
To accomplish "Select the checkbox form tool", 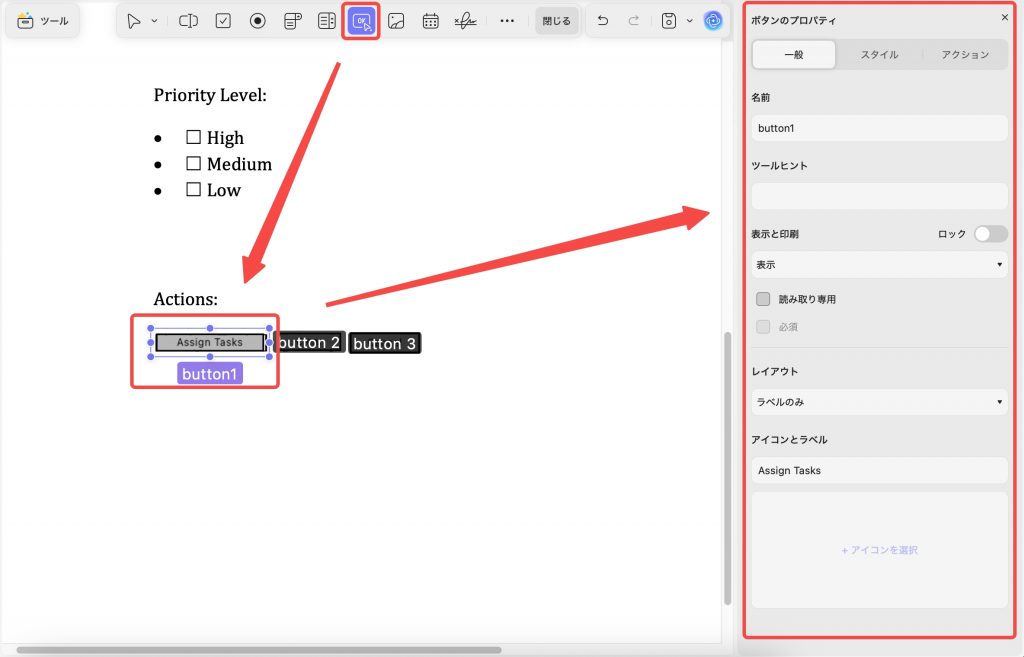I will pyautogui.click(x=223, y=21).
